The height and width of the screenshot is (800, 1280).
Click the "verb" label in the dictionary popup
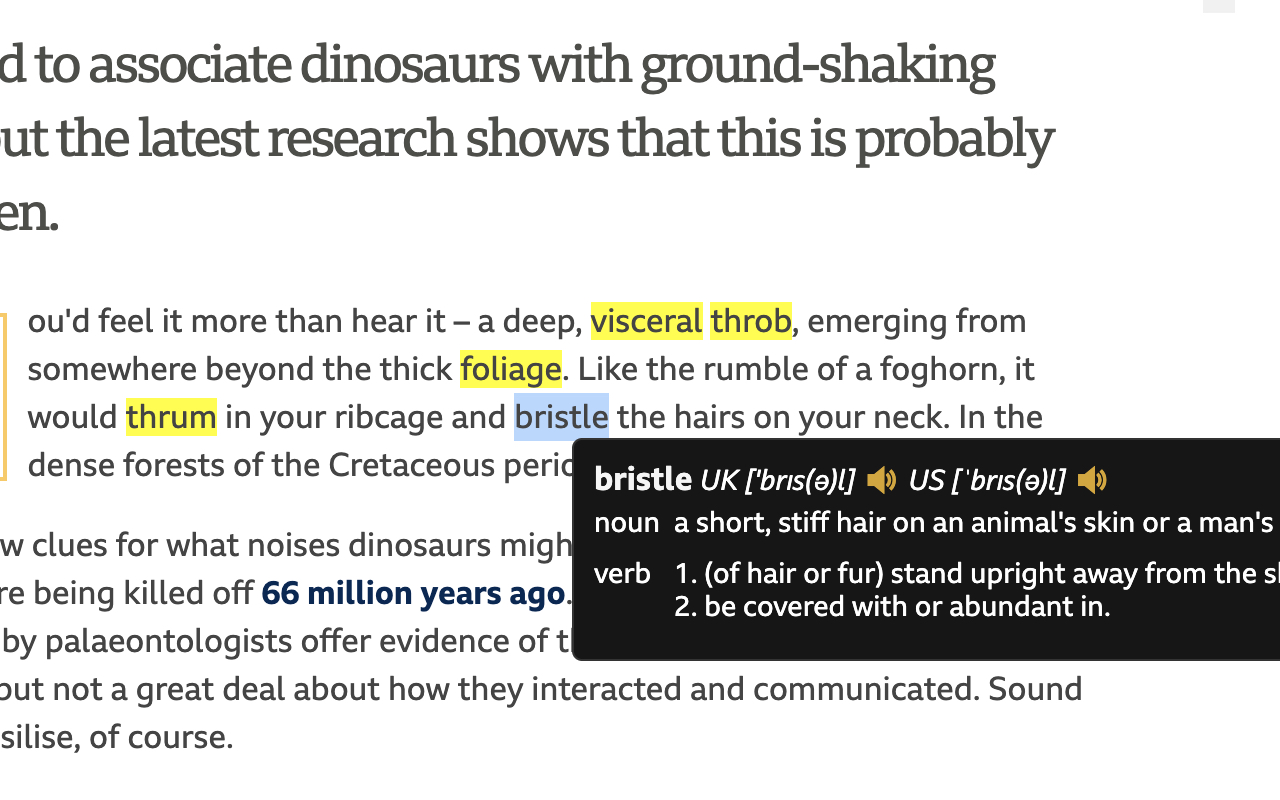622,573
